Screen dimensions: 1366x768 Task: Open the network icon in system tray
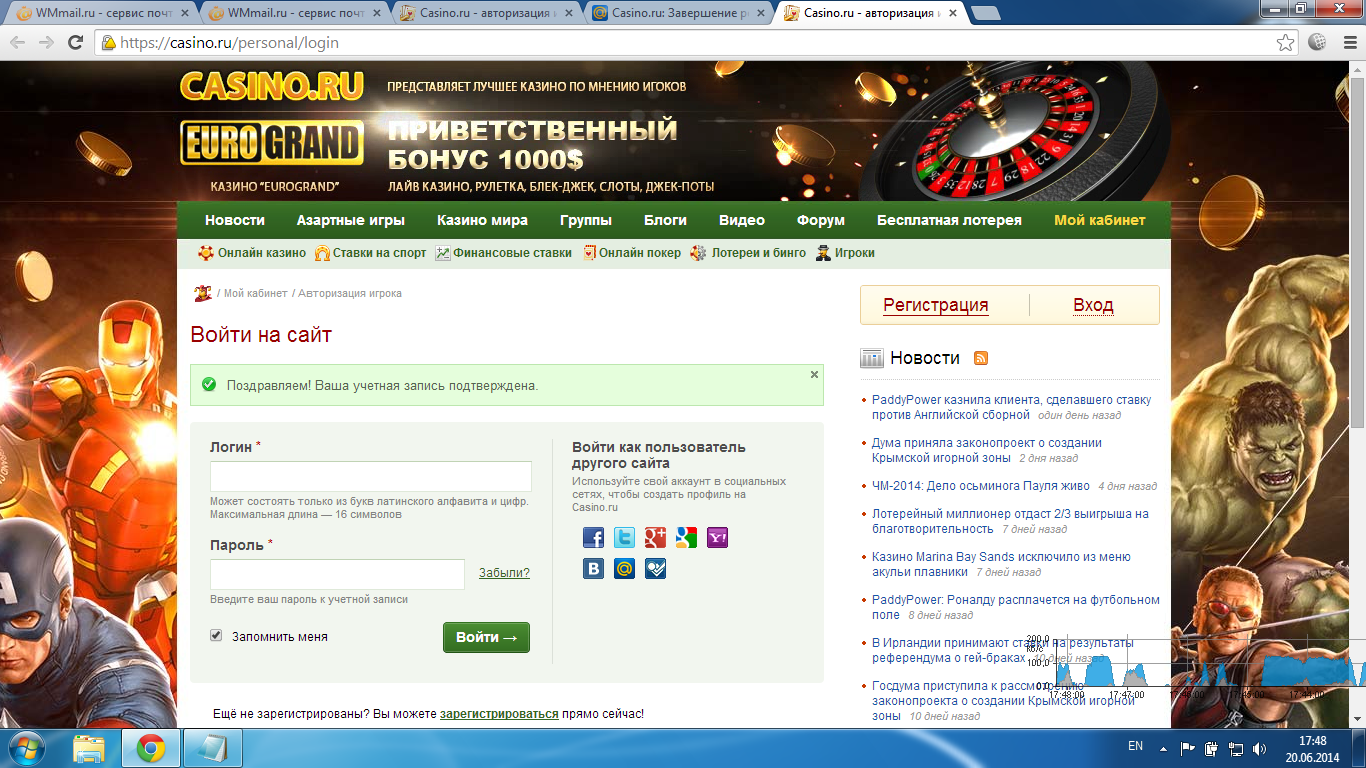1237,748
